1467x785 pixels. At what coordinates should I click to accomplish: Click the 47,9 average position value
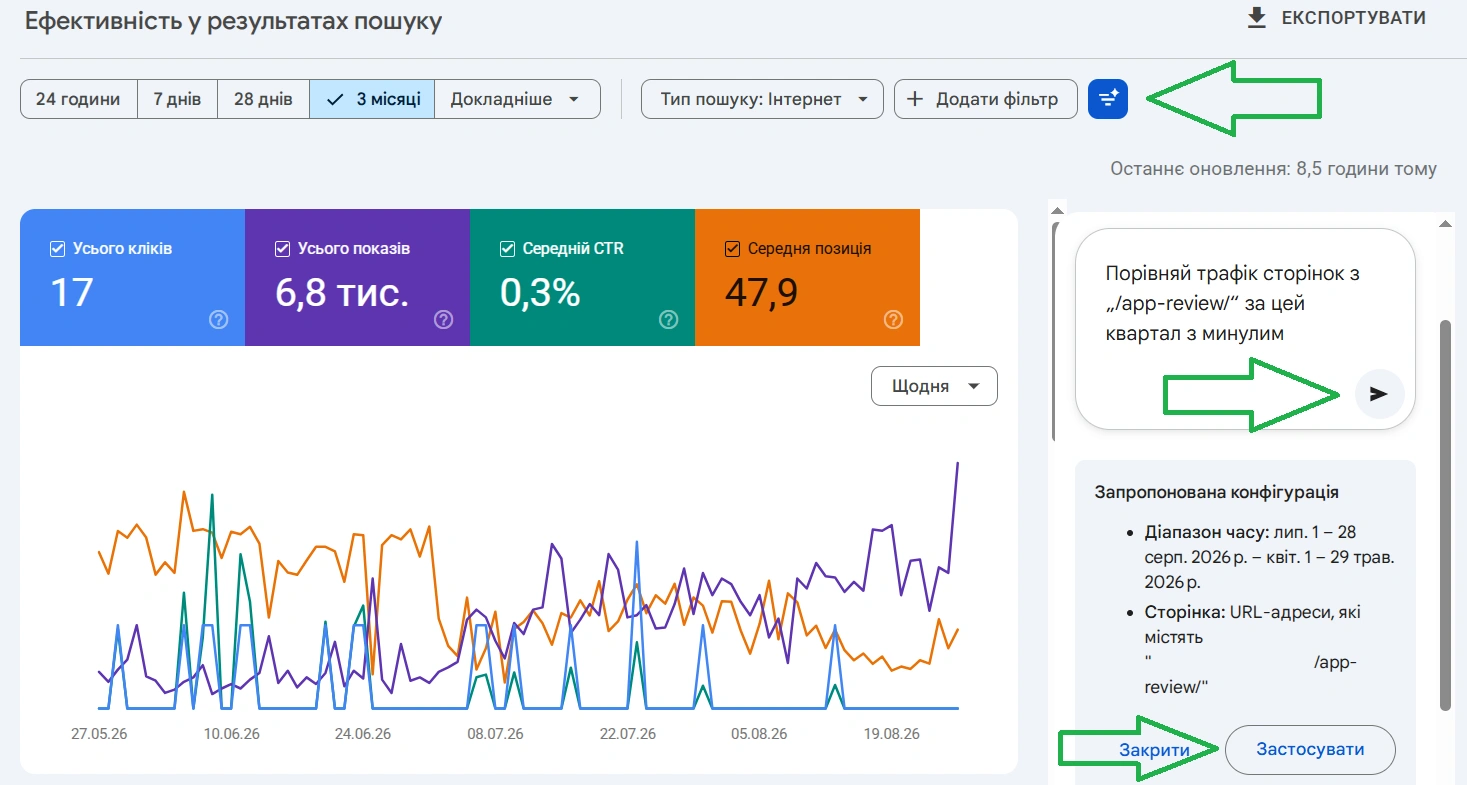[x=760, y=293]
